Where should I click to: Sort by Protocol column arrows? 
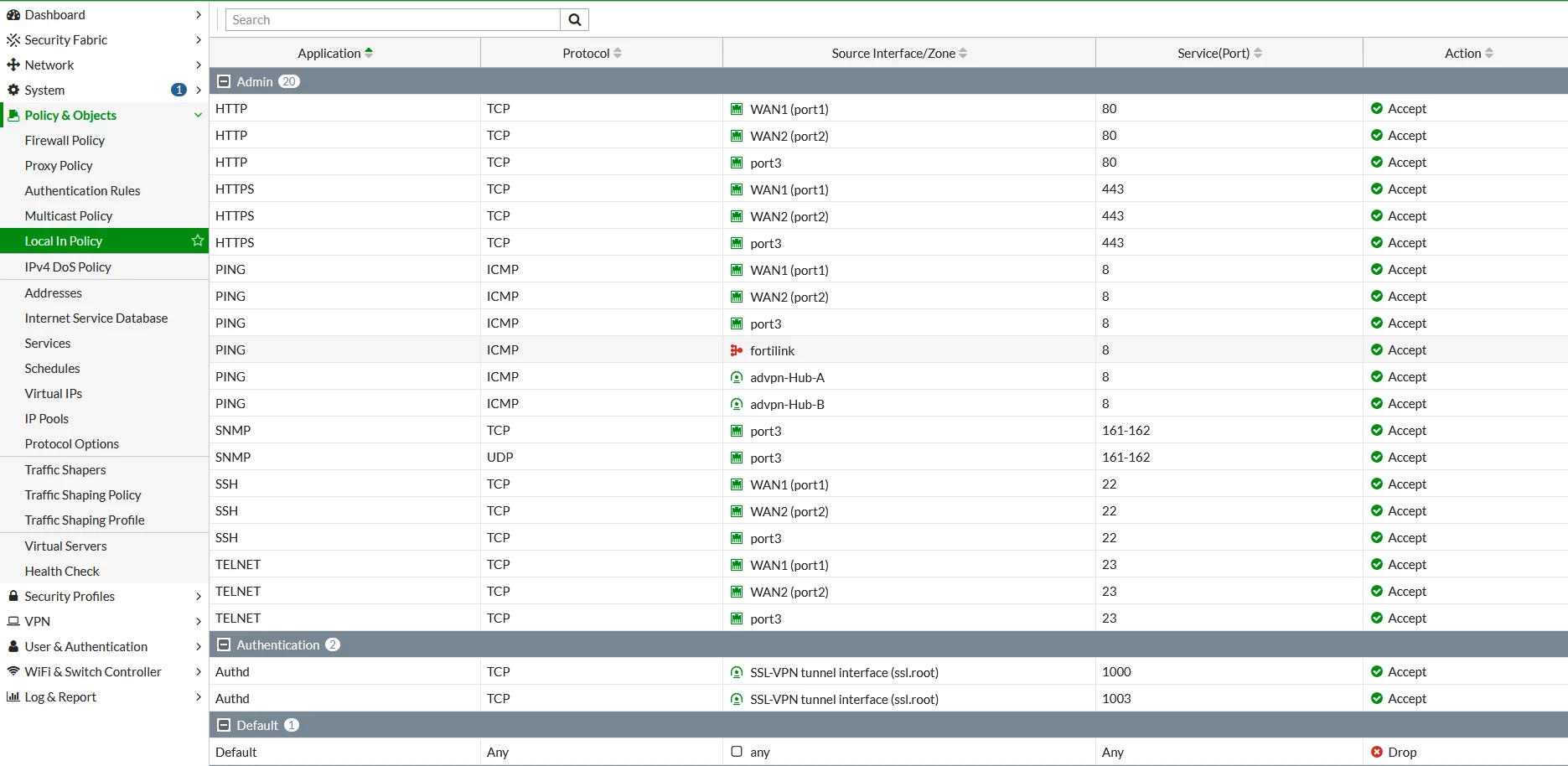[618, 53]
